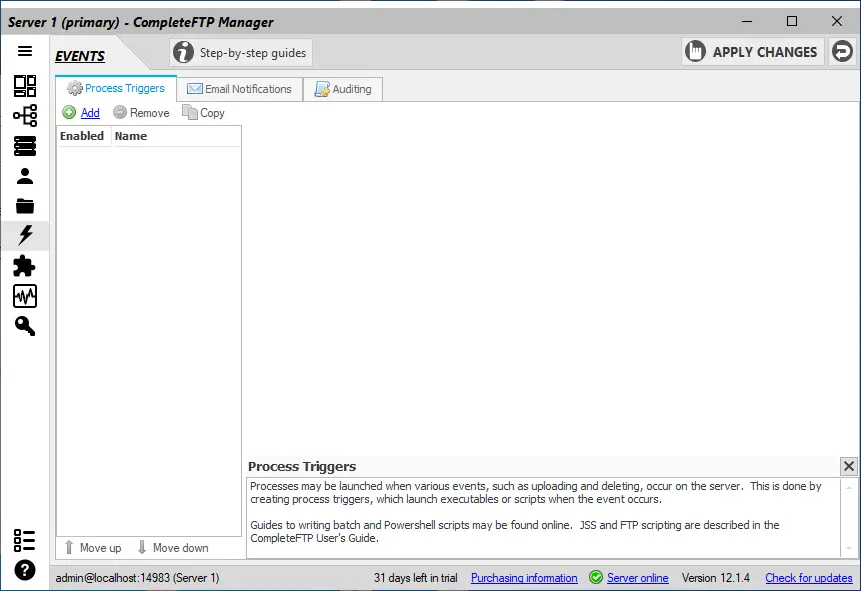Click Check for updates link
Screen dimensions: 861x591
coord(809,578)
